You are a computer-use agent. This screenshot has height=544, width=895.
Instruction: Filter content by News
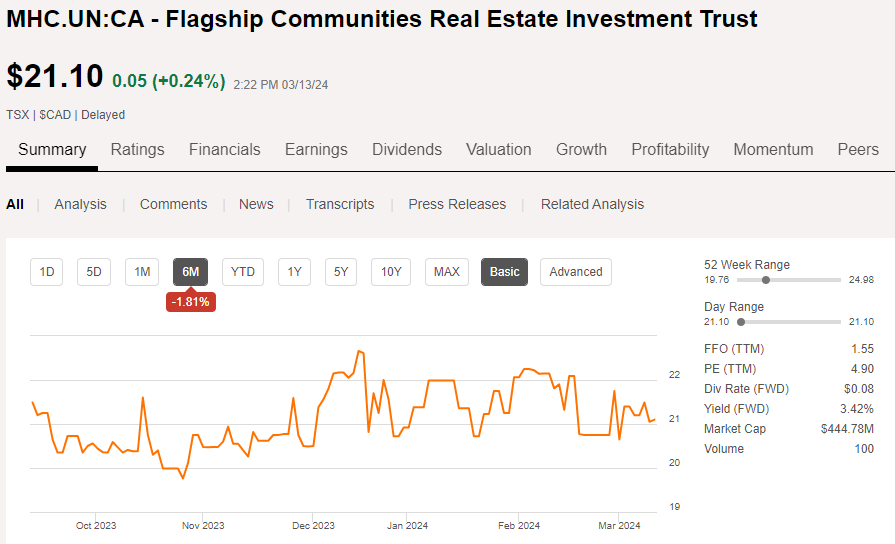[x=256, y=204]
